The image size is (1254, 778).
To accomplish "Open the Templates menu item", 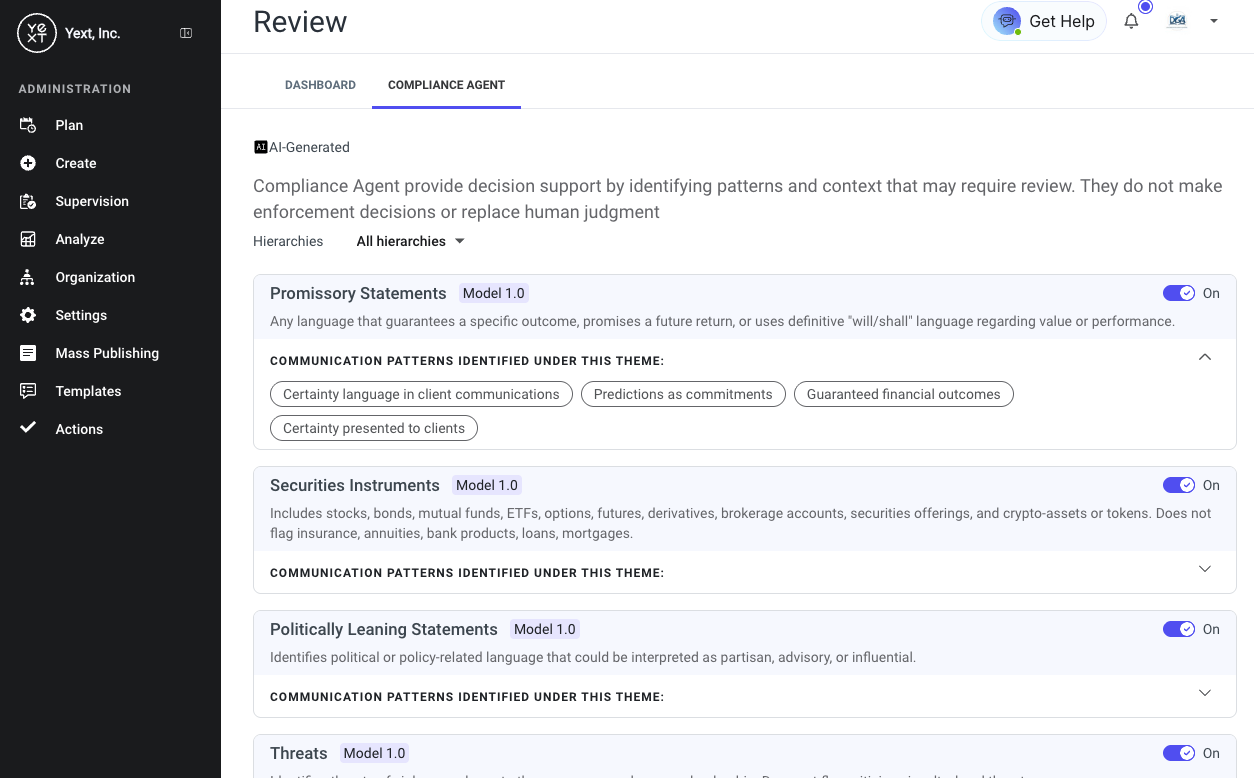I will coord(88,391).
